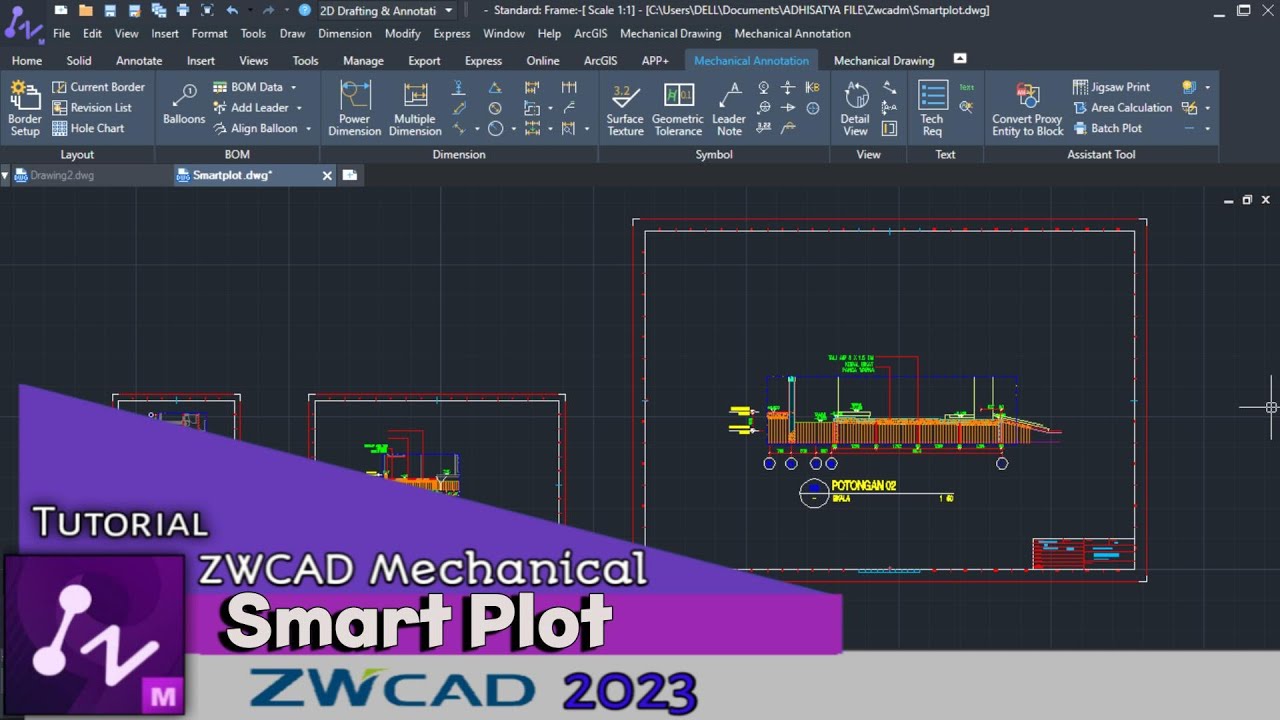Viewport: 1280px width, 720px height.
Task: Select the Leader Note tool
Action: 729,109
